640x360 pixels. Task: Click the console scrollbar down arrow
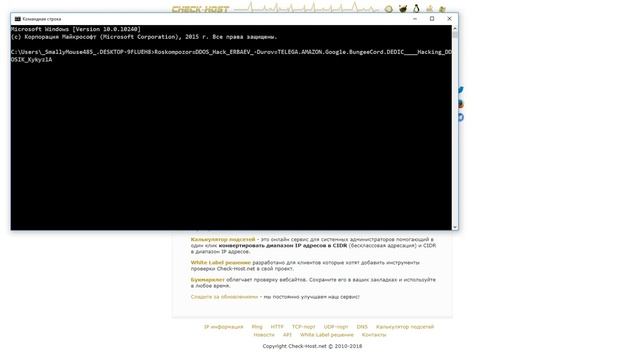point(455,227)
